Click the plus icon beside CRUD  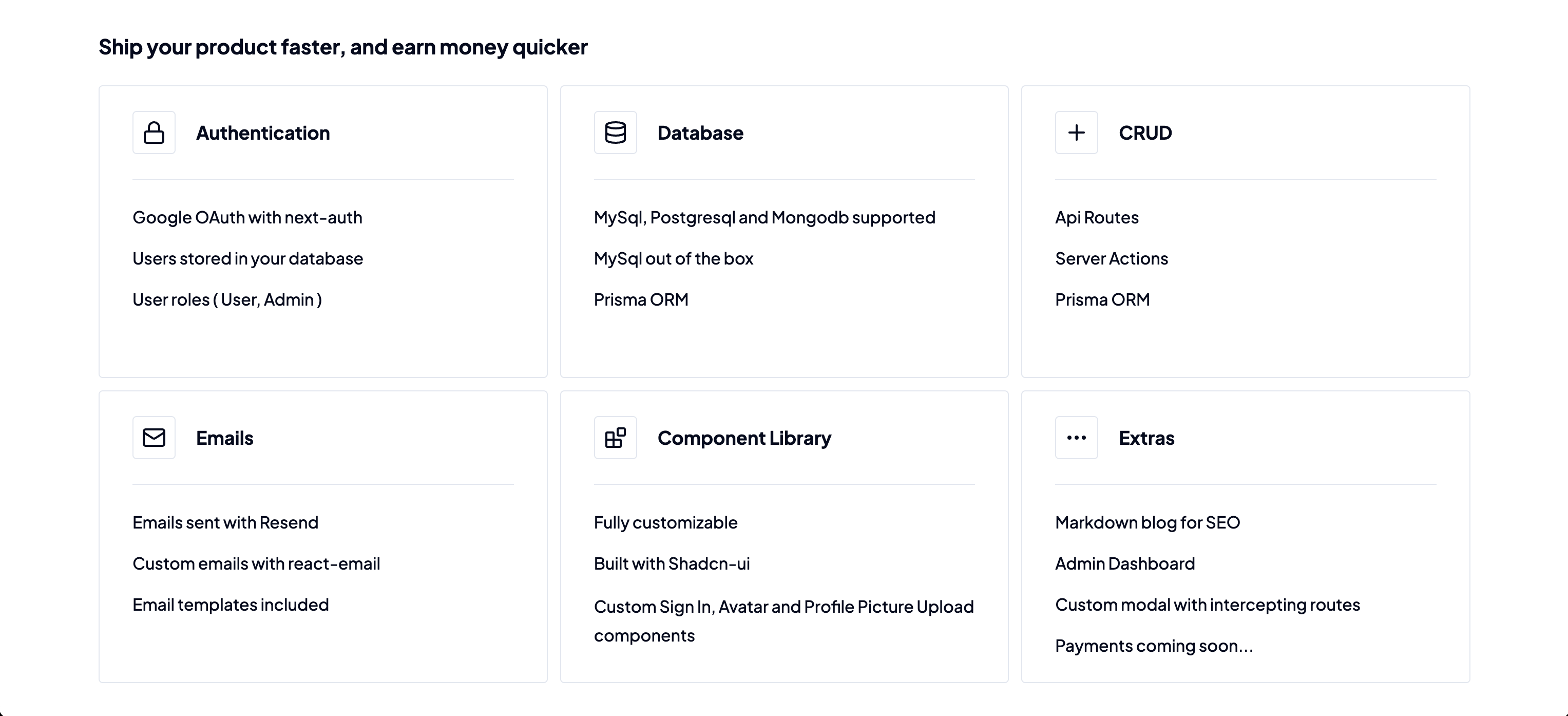tap(1076, 133)
